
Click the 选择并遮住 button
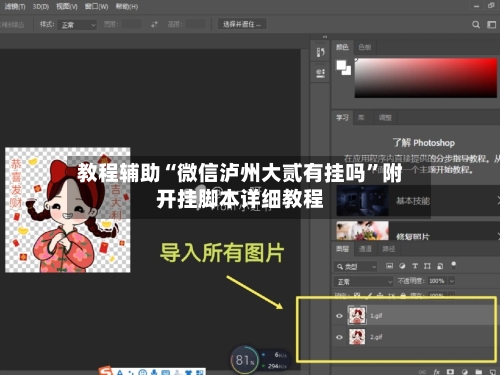(242, 24)
